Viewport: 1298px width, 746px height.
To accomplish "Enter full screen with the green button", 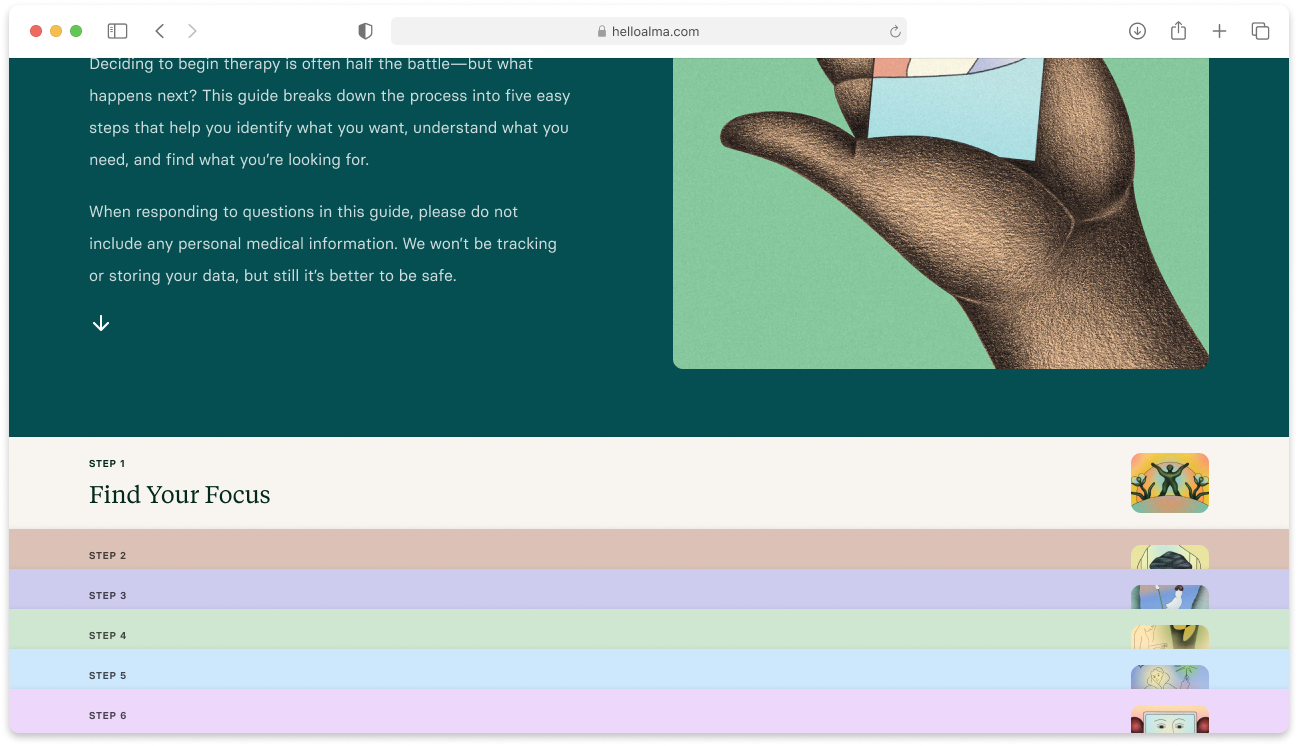I will pos(76,31).
